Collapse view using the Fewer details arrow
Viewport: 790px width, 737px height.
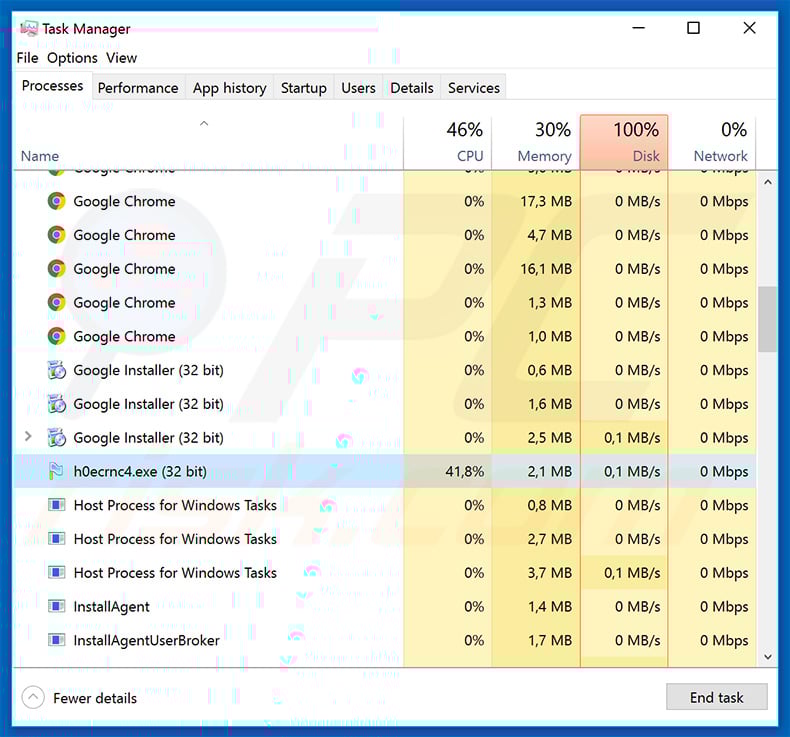coord(33,698)
